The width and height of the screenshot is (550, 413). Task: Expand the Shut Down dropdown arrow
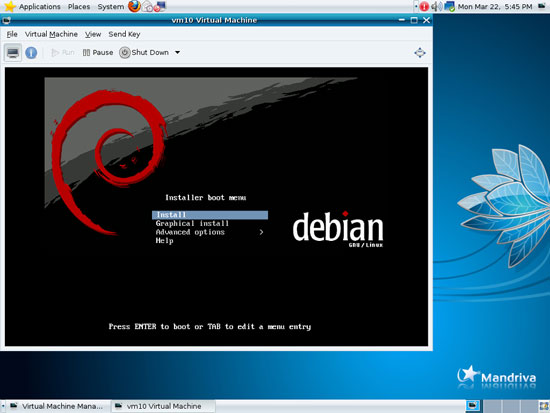pos(177,53)
